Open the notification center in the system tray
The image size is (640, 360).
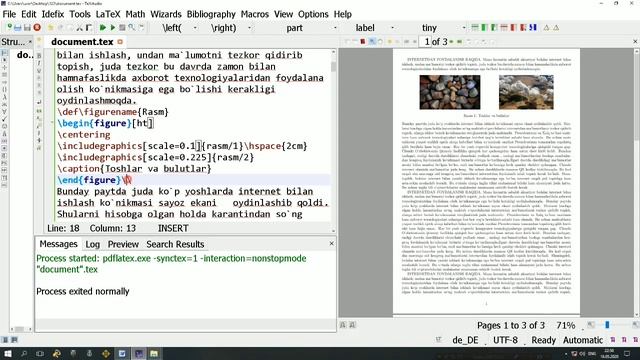click(627, 353)
